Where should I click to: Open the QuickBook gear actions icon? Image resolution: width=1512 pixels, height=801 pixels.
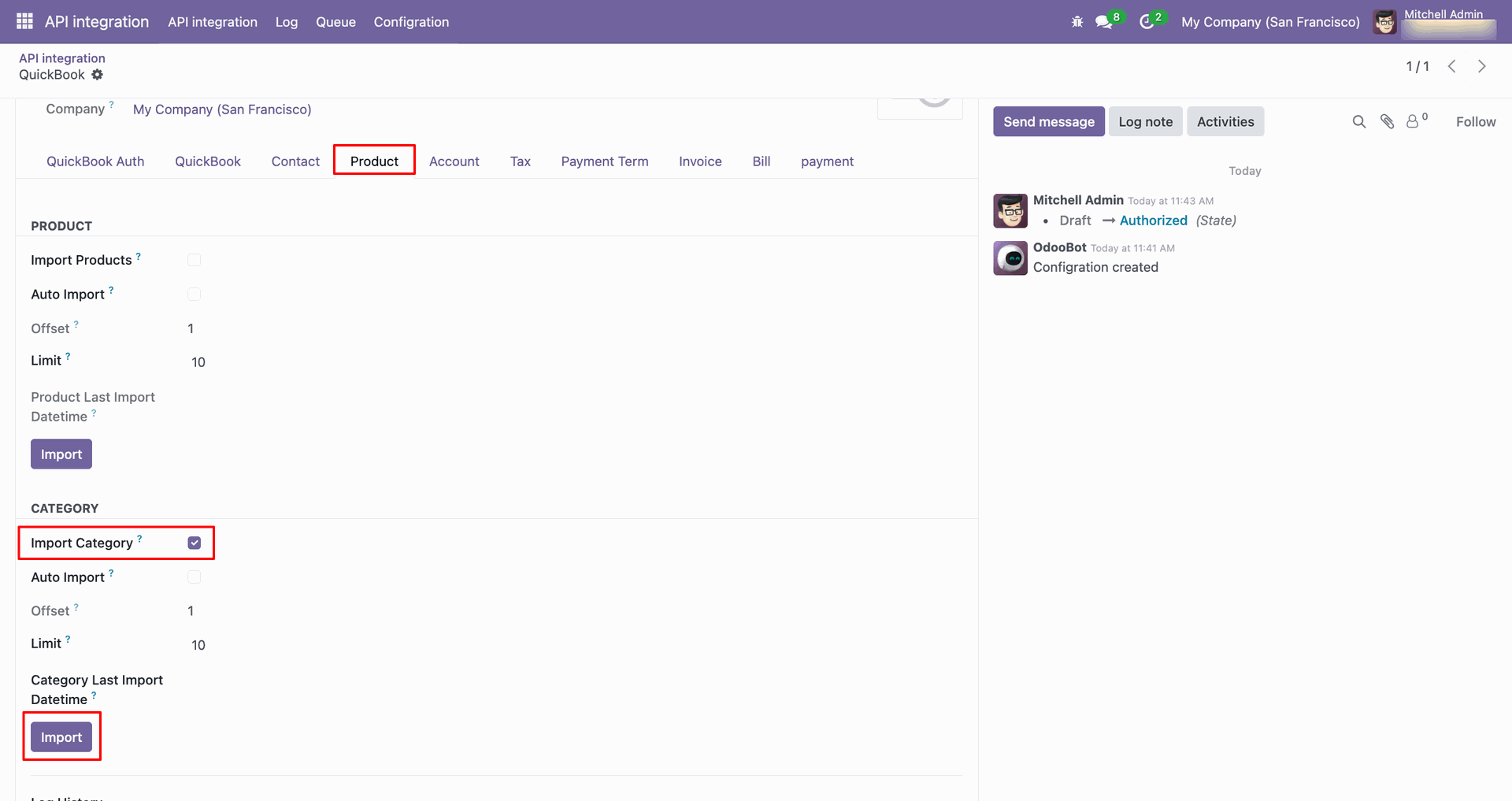(x=97, y=75)
